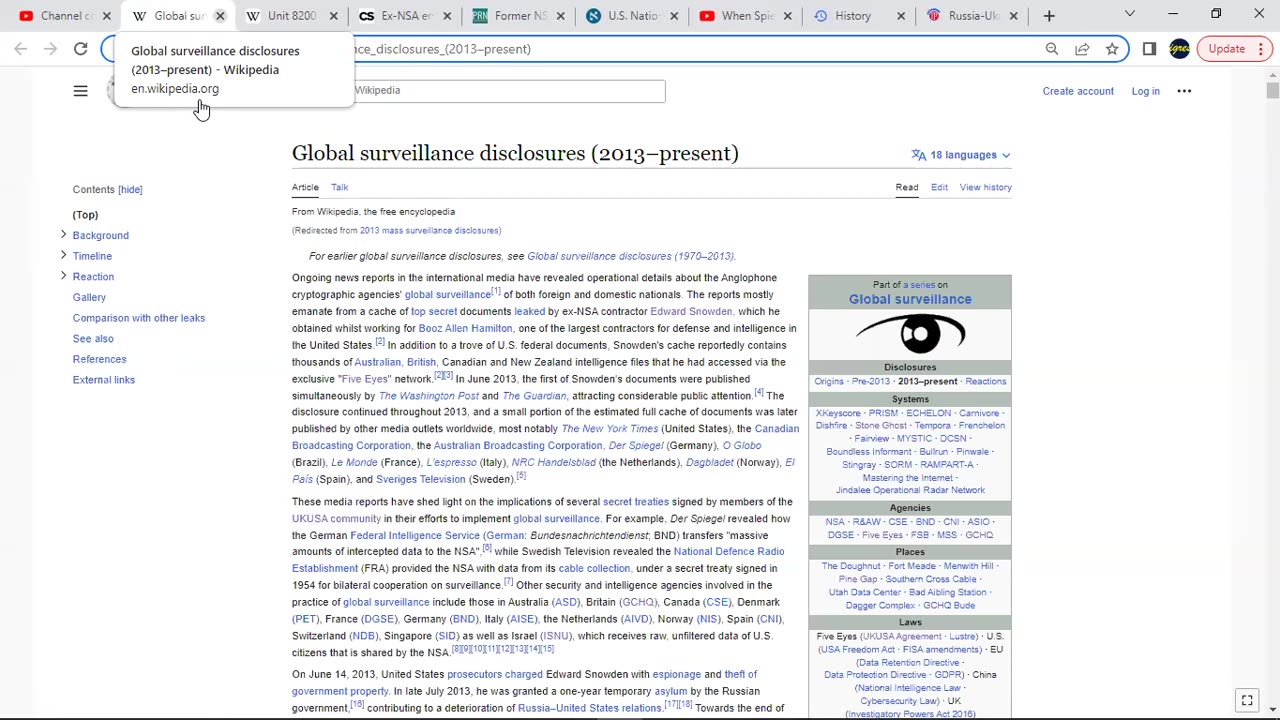Image resolution: width=1280 pixels, height=720 pixels.
Task: Open Create account link
Action: pyautogui.click(x=1078, y=91)
